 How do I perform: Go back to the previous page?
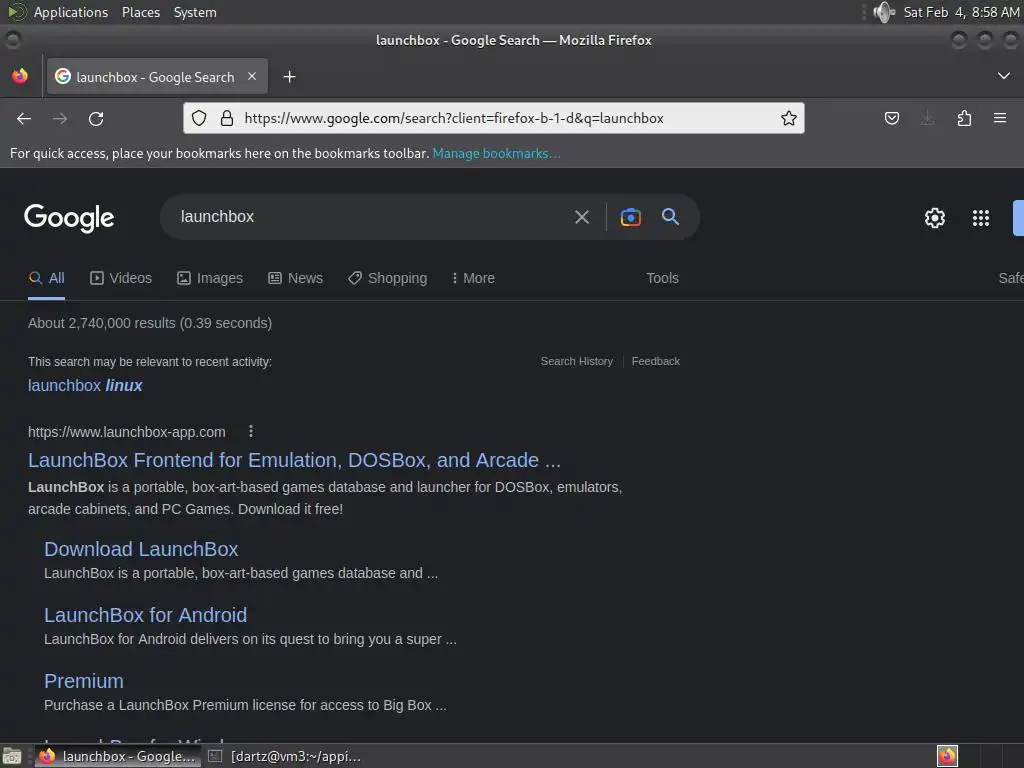click(x=24, y=118)
